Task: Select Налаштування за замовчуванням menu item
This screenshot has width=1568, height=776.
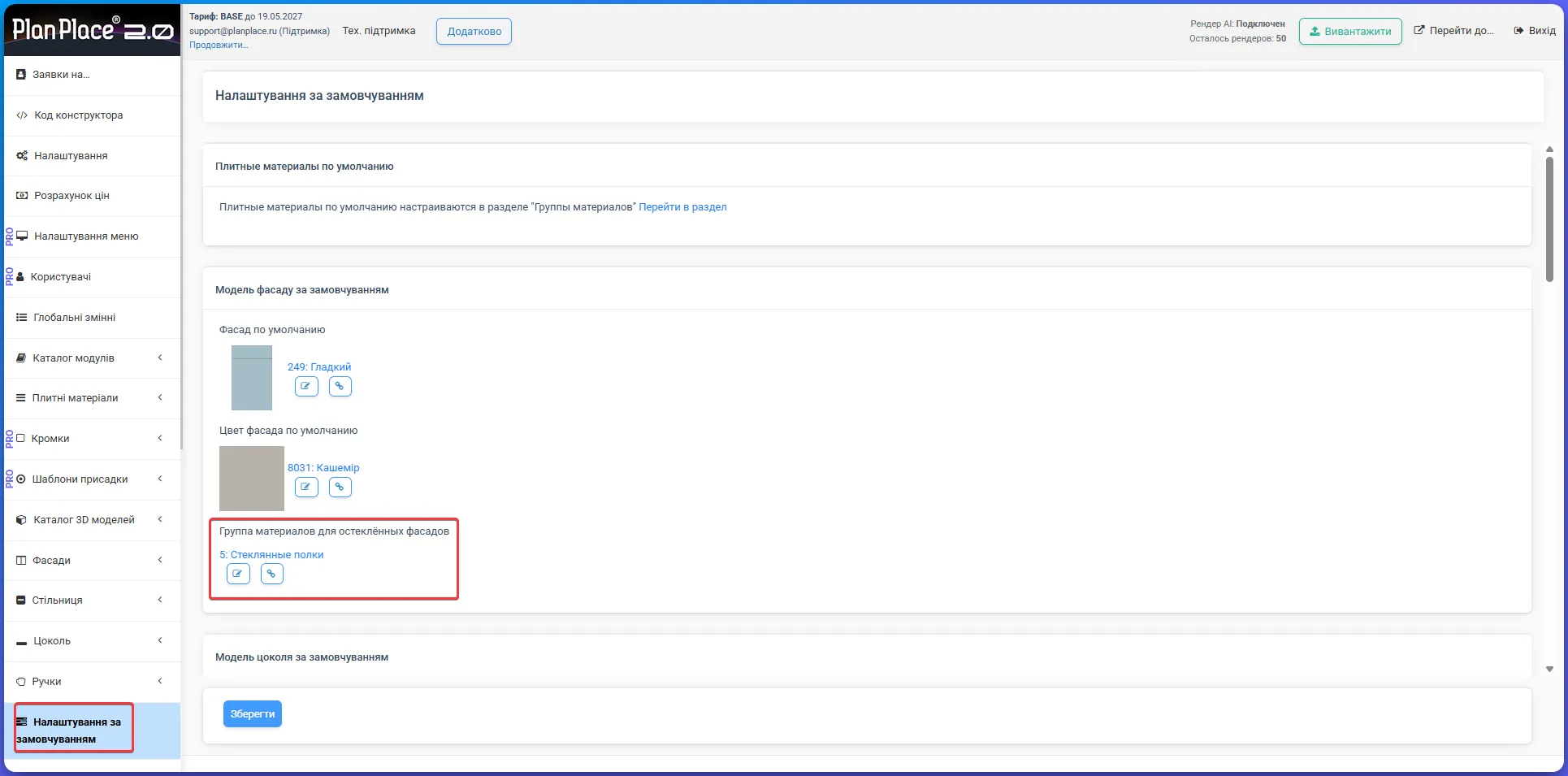Action: pos(92,730)
